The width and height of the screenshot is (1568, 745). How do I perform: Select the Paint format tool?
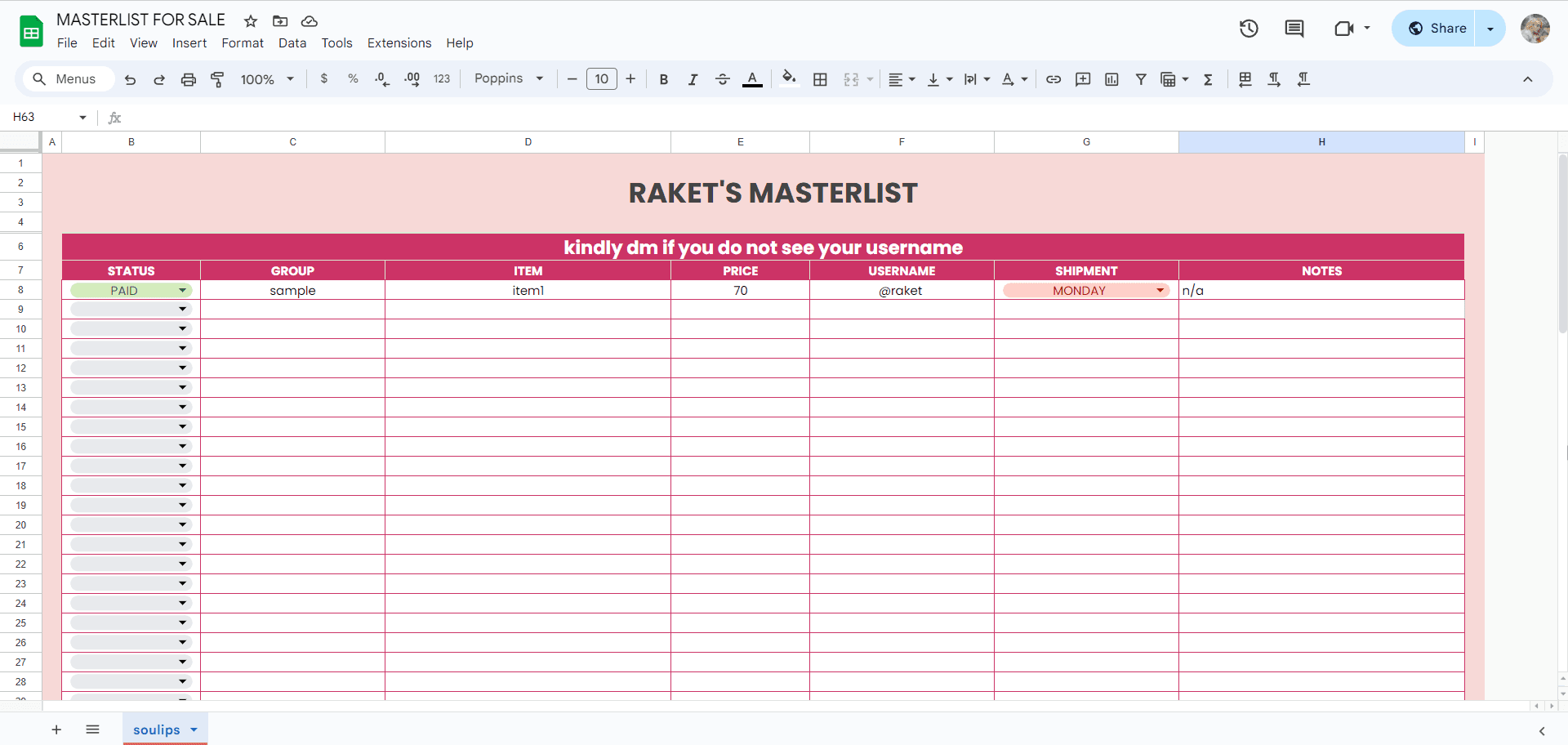point(218,79)
